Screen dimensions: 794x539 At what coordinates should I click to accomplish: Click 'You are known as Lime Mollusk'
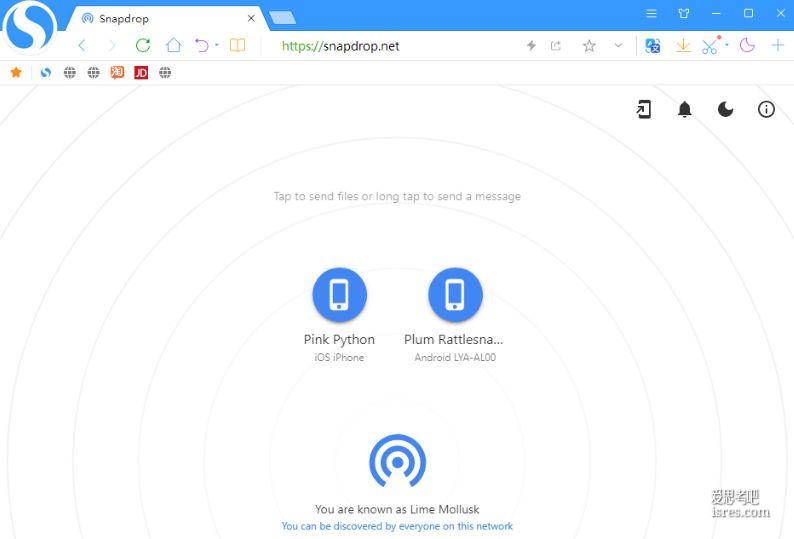click(397, 509)
